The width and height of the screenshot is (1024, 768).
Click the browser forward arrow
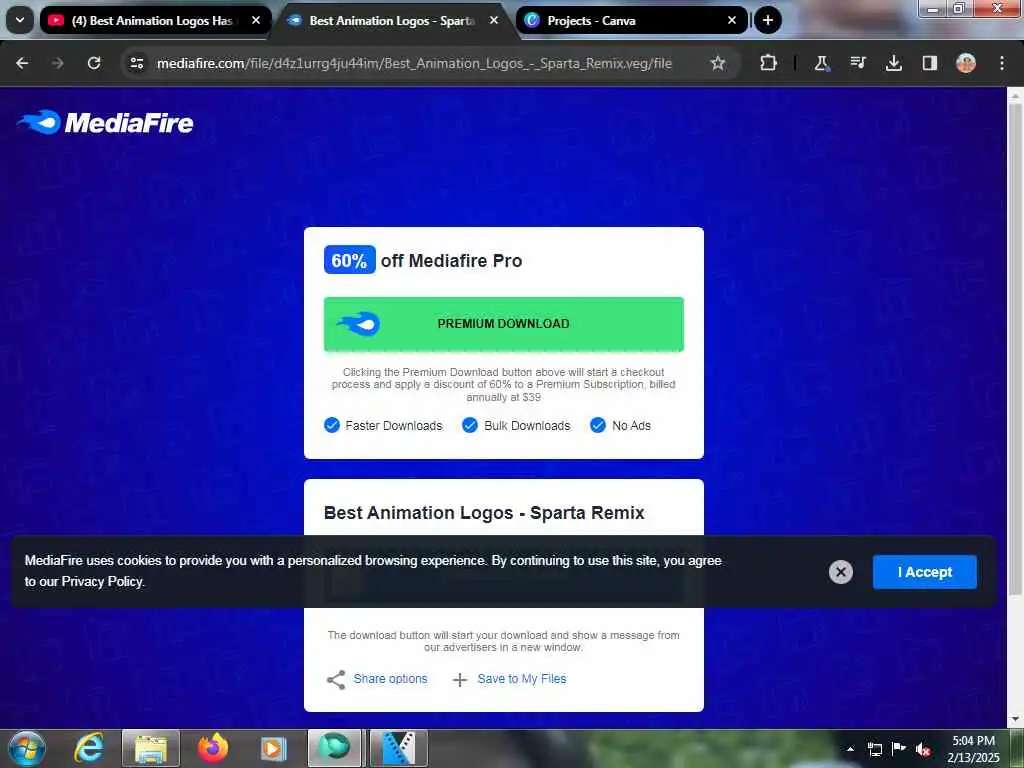point(57,63)
